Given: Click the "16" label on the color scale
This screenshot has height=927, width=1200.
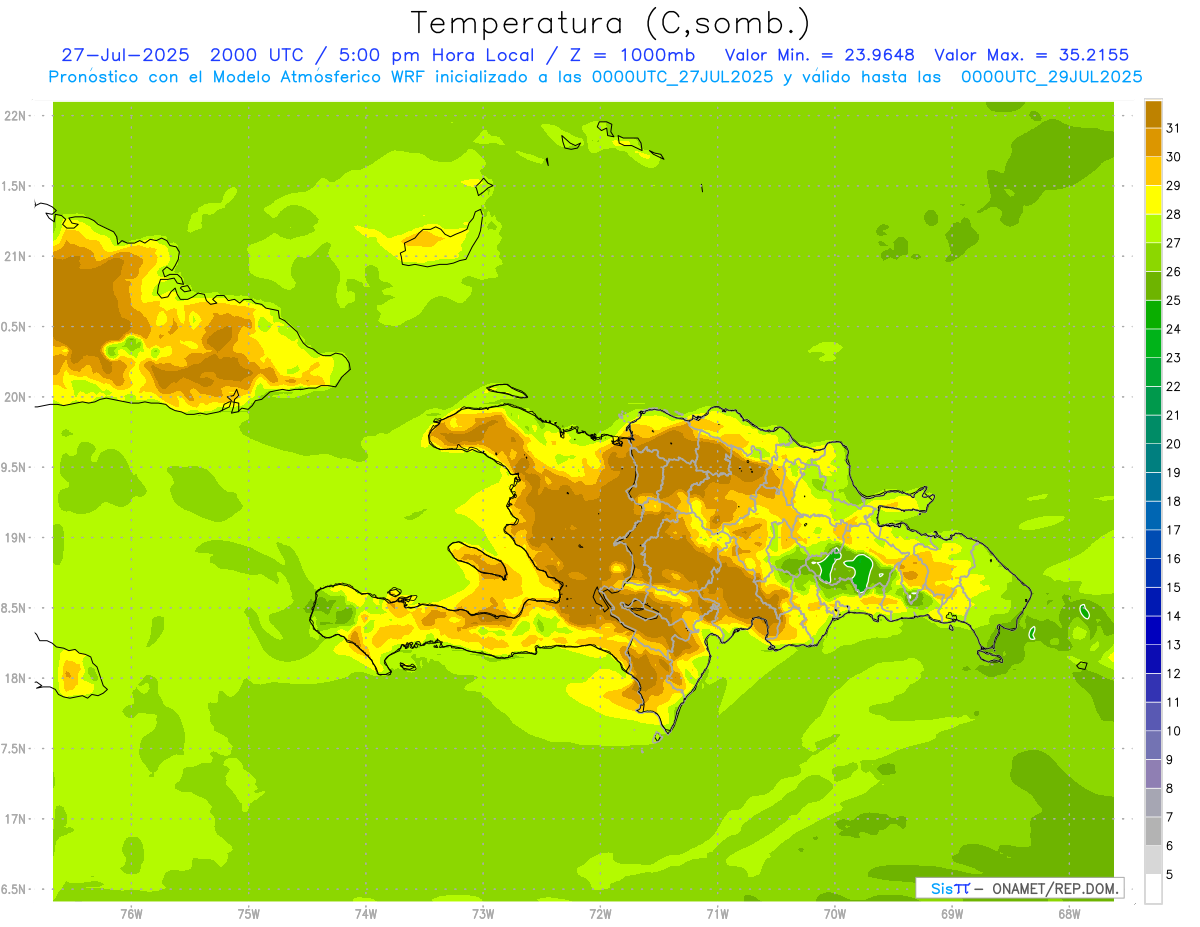Looking at the screenshot, I should 1174,559.
